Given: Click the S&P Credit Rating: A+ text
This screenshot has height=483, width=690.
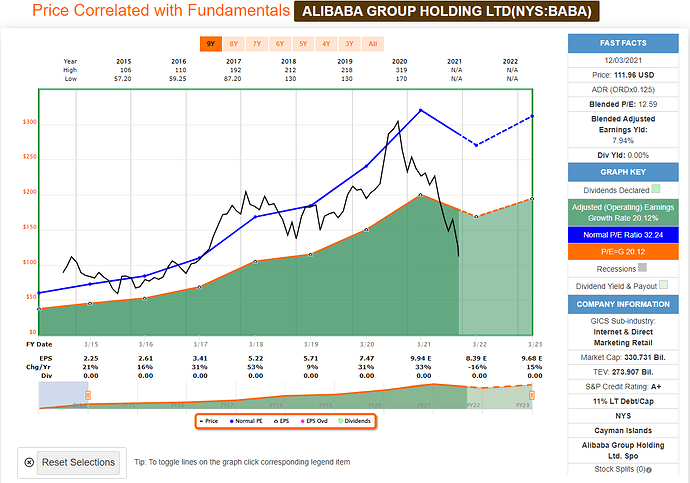Looking at the screenshot, I should point(623,387).
